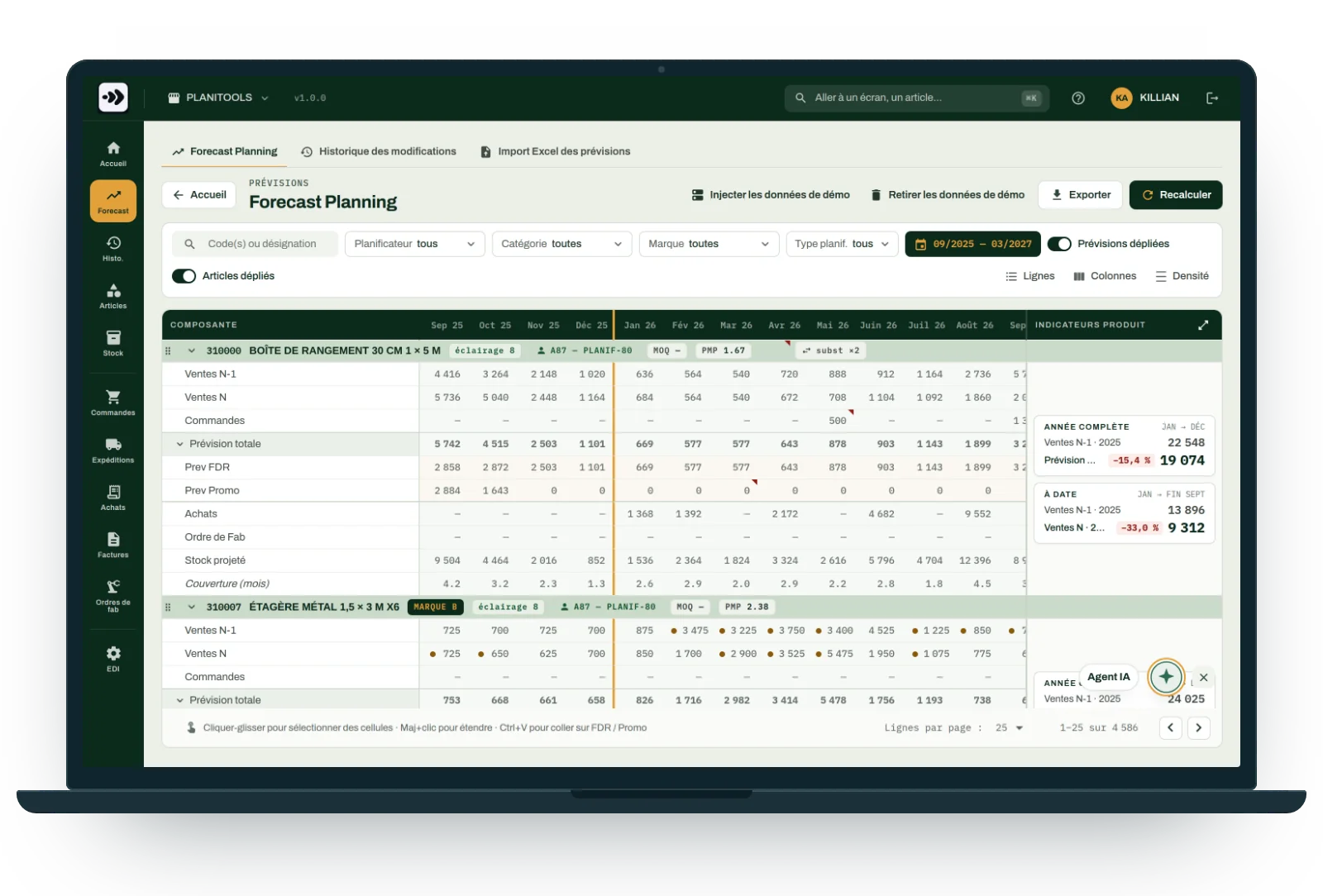Open the Type planif. dropdown
The height and width of the screenshot is (896, 1323).
pyautogui.click(x=842, y=244)
